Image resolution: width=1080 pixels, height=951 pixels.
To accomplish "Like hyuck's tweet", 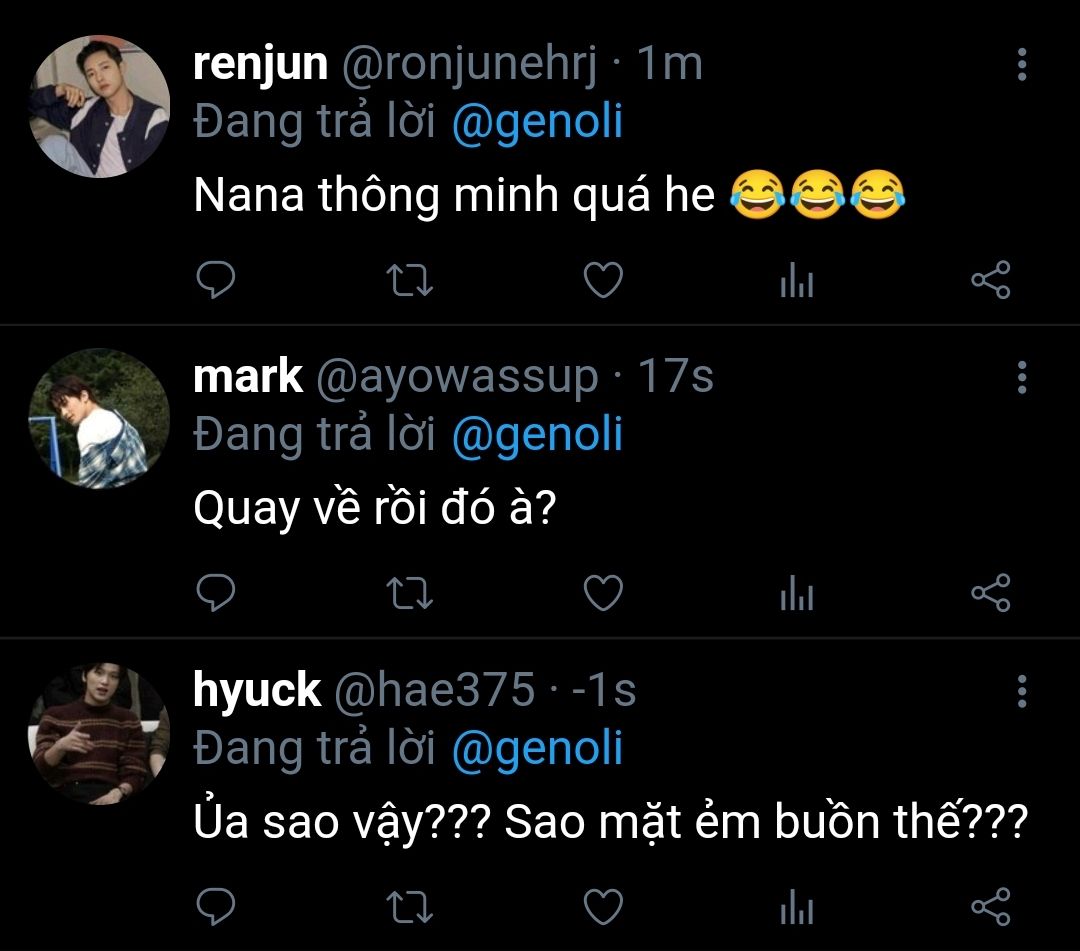I will point(603,907).
